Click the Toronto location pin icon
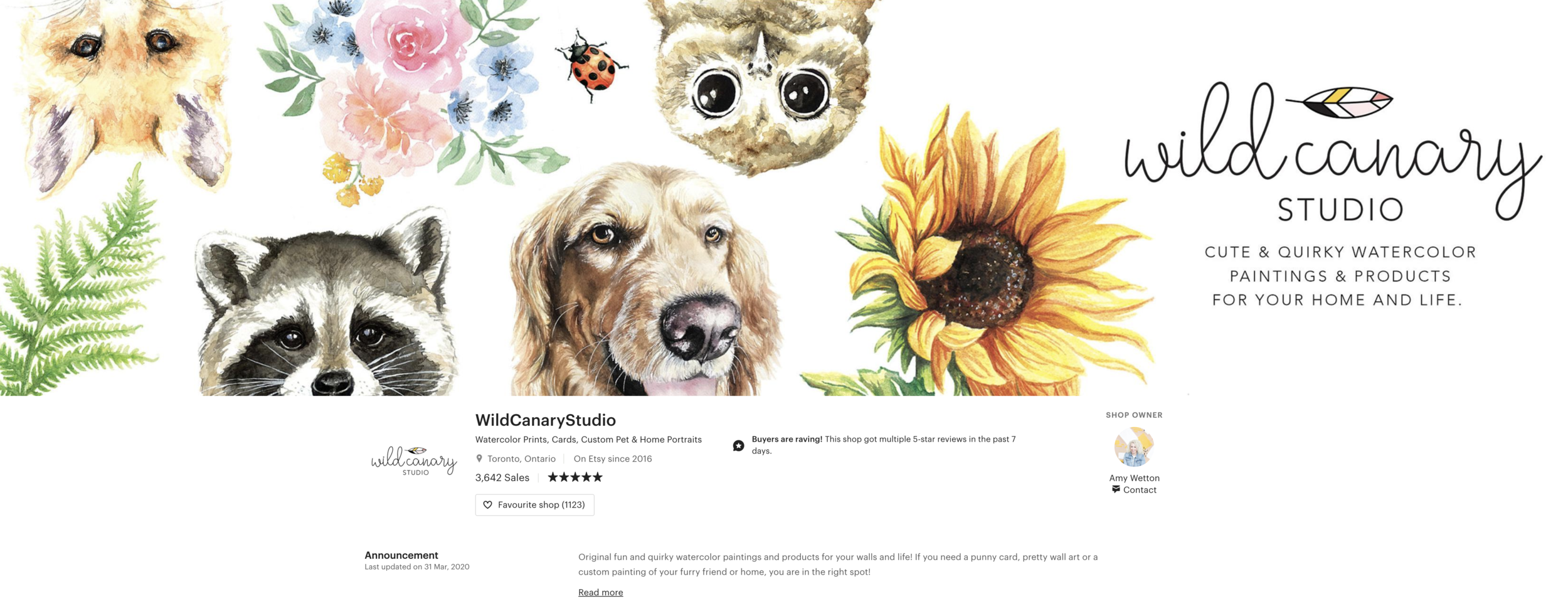Screen dimensions: 1568x606 click(479, 459)
